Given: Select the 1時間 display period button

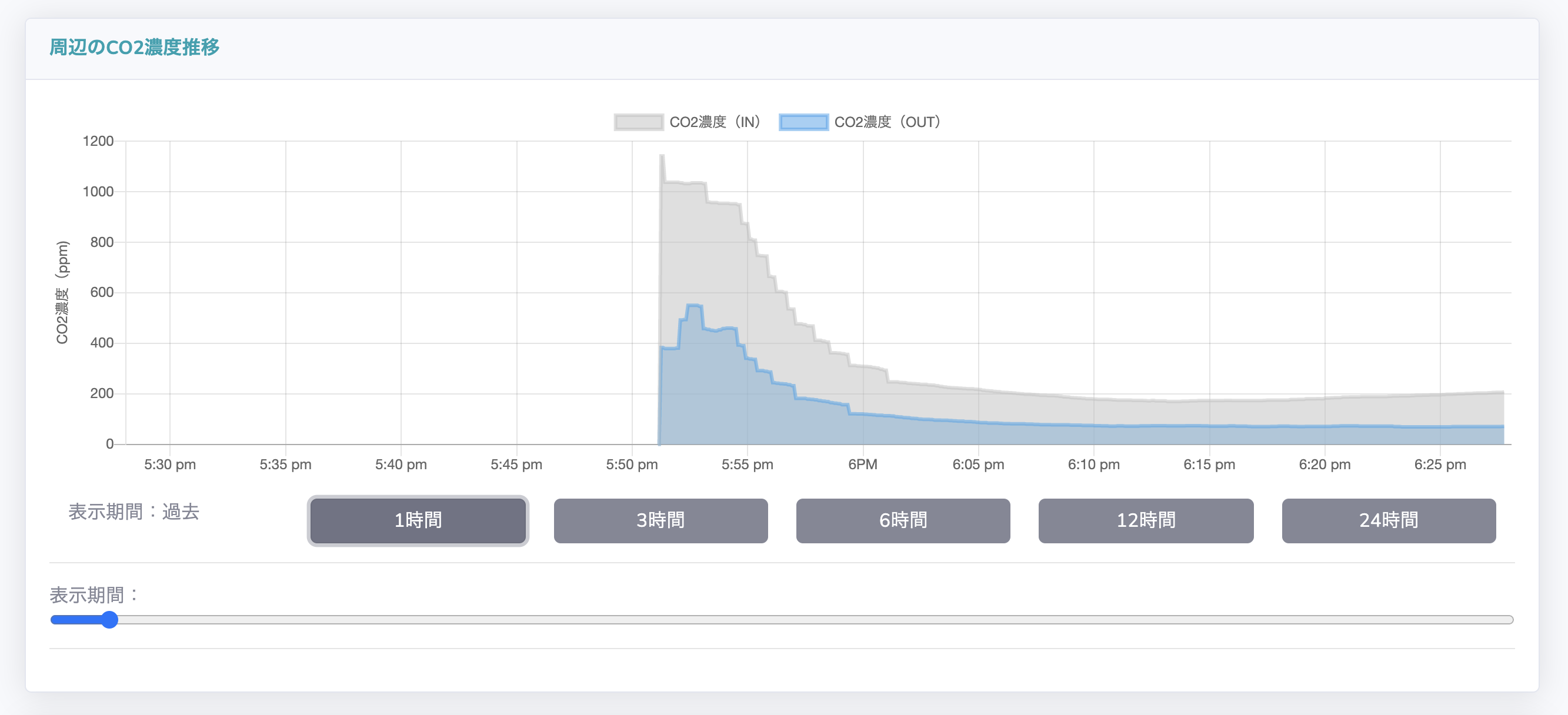Looking at the screenshot, I should coord(418,520).
